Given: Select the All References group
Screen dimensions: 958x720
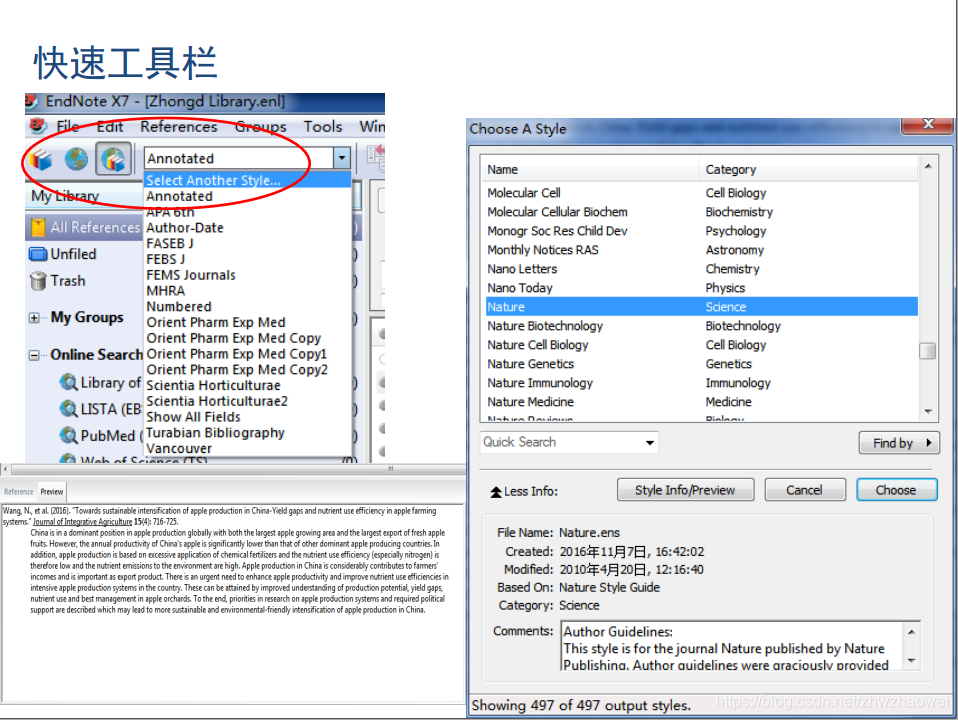Looking at the screenshot, I should (x=84, y=227).
